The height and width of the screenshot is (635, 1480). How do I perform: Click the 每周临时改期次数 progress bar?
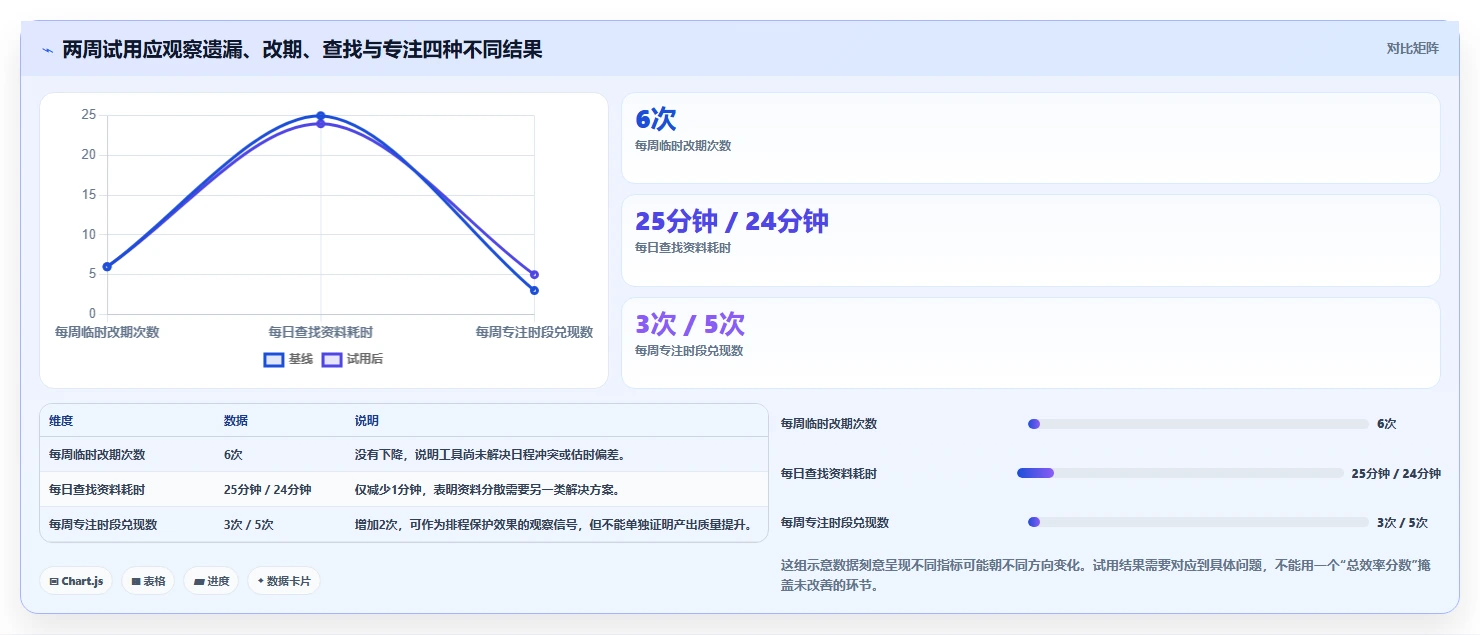click(x=1198, y=424)
